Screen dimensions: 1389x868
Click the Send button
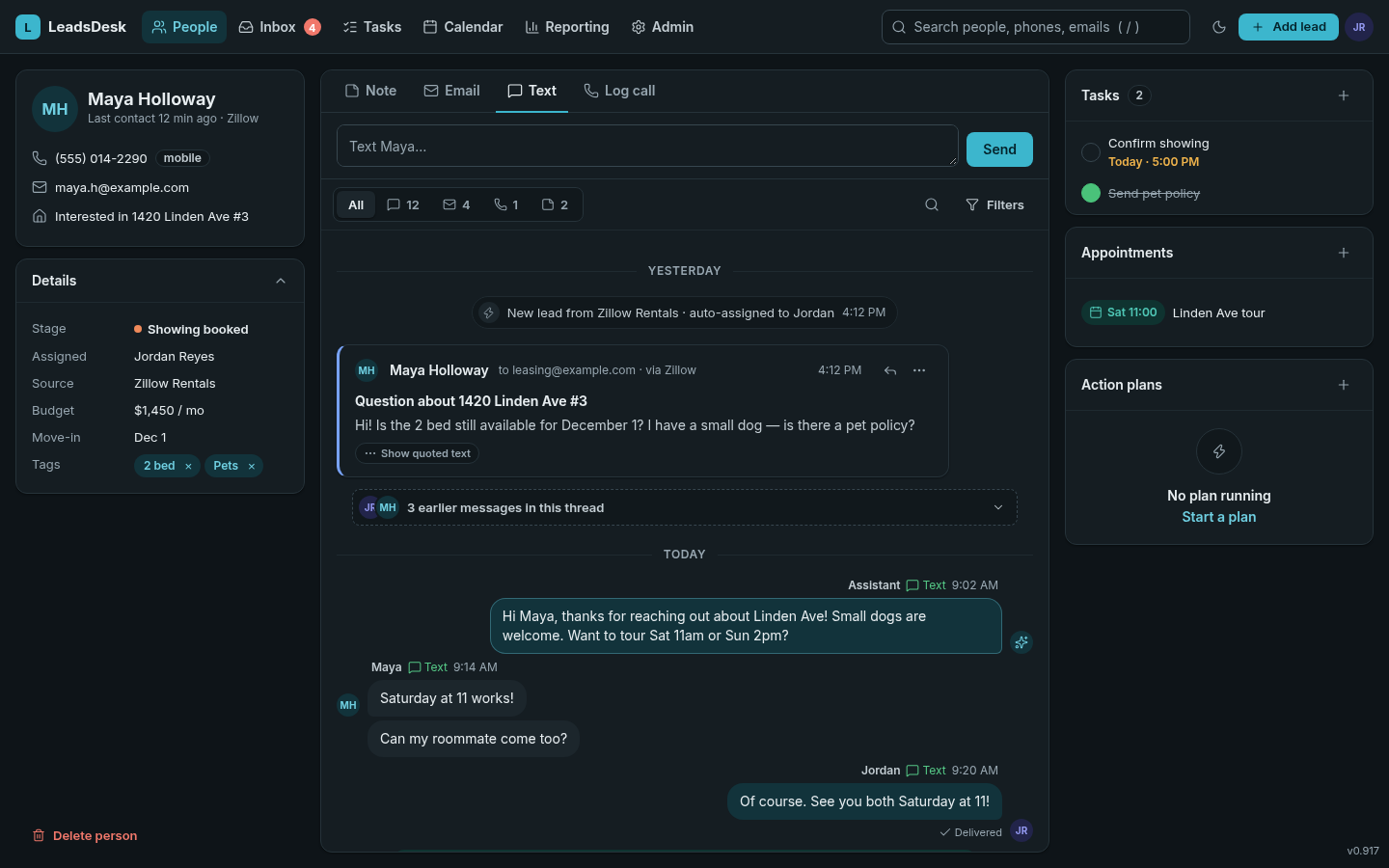[999, 149]
